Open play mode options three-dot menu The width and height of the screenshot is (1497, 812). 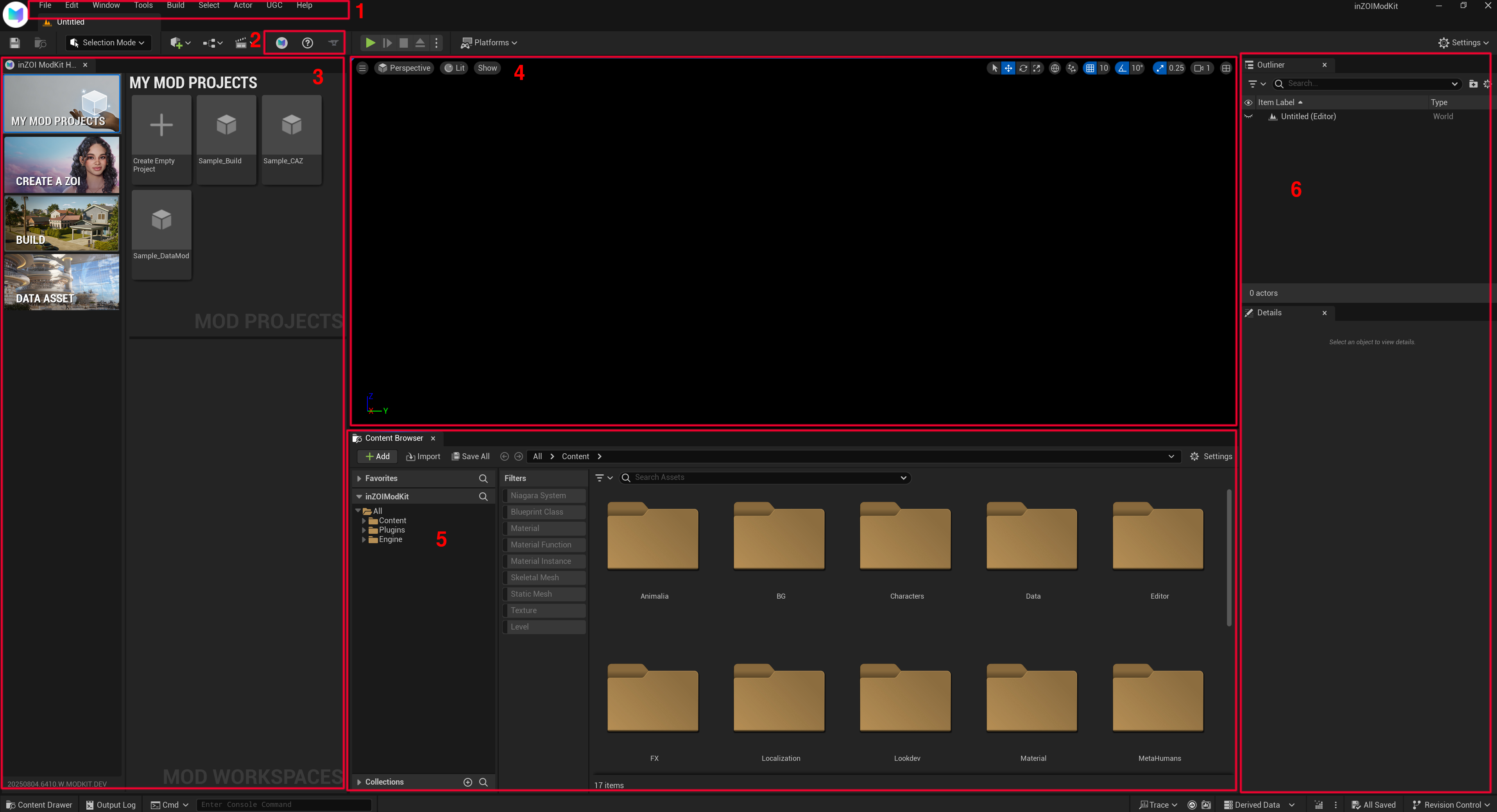(437, 43)
